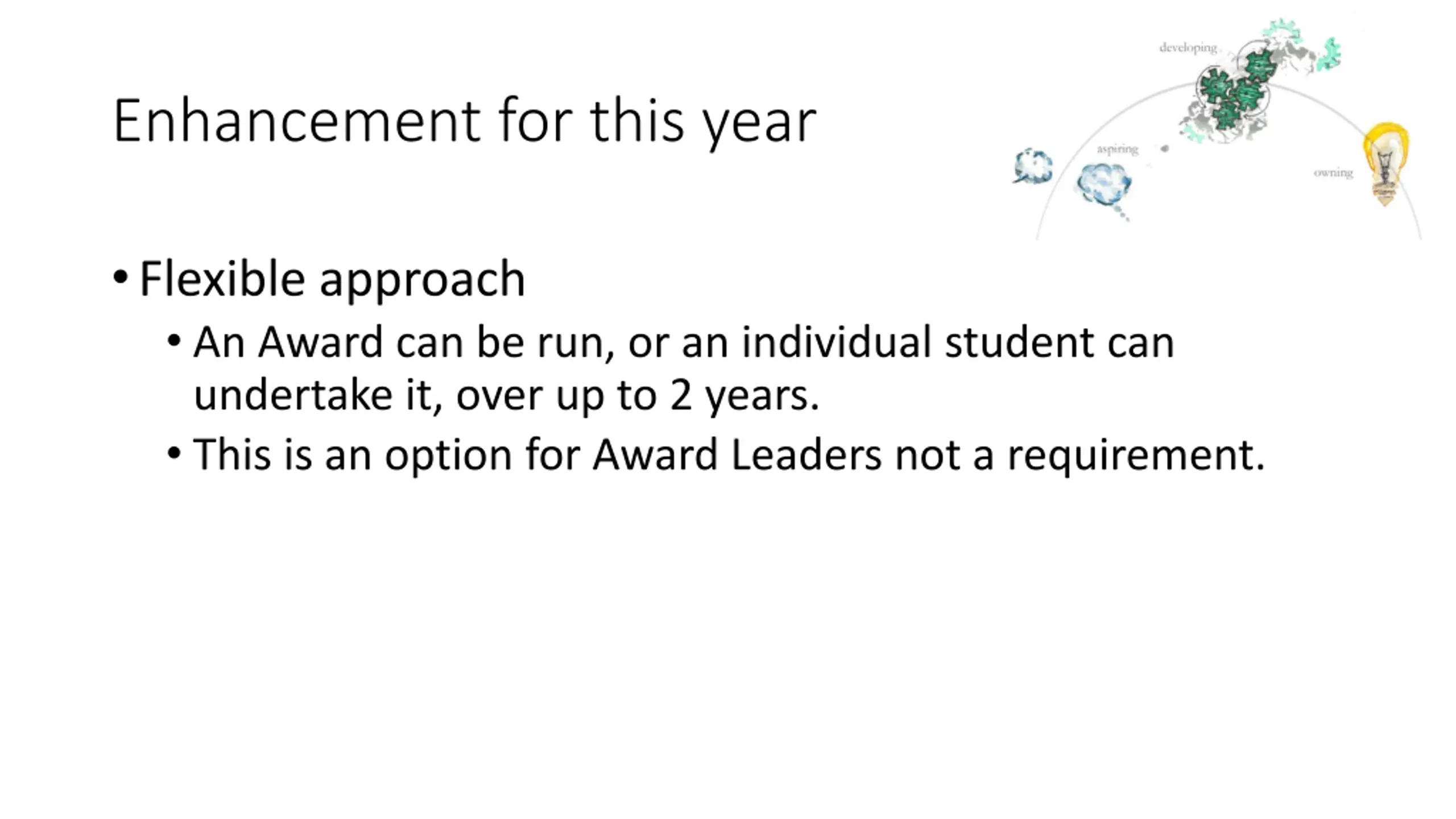Viewport: 1456px width, 819px height.
Task: Click the 'Enhancement for this year' title
Action: point(465,122)
